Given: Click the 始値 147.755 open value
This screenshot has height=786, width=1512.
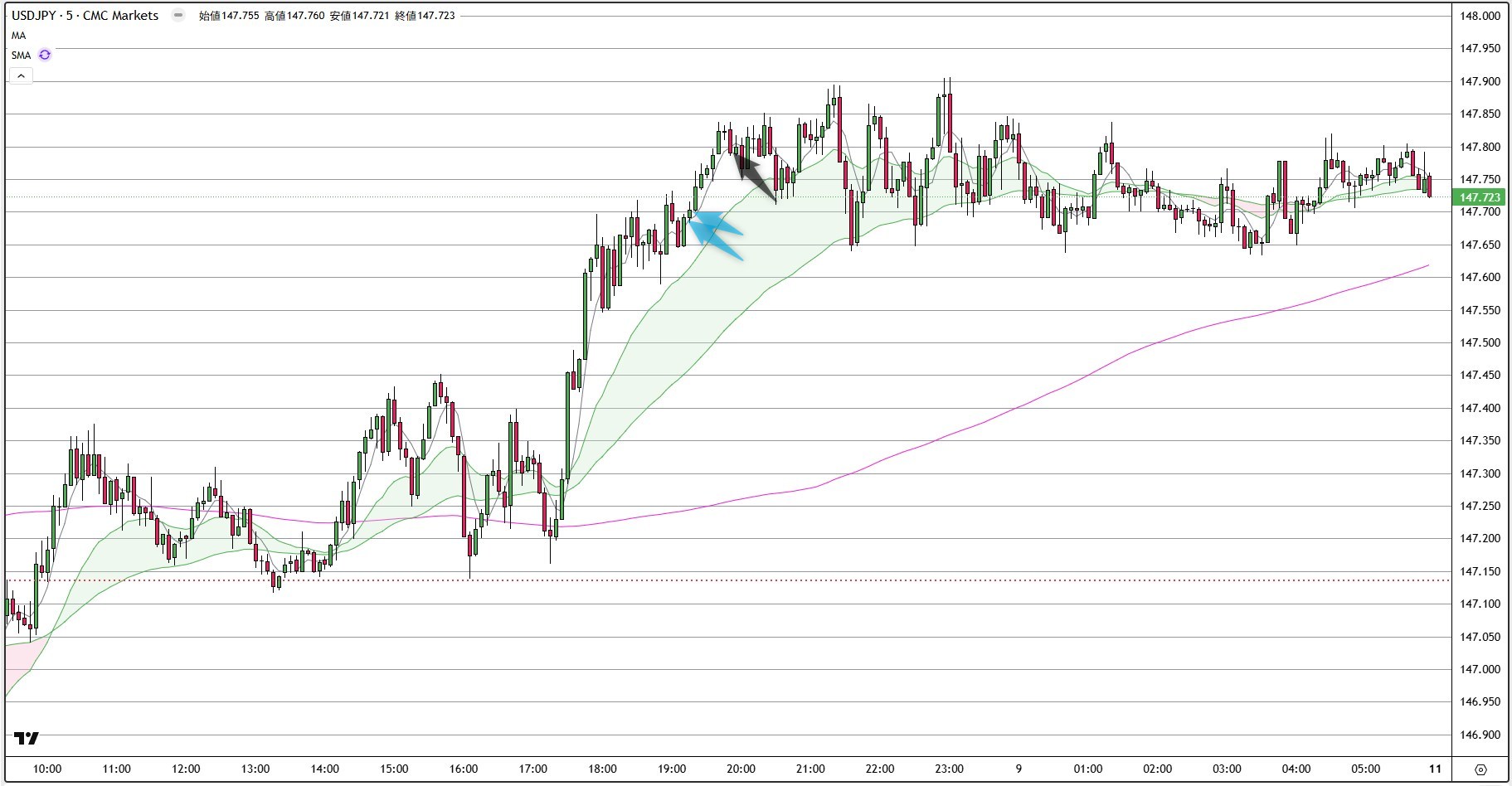Looking at the screenshot, I should [229, 15].
